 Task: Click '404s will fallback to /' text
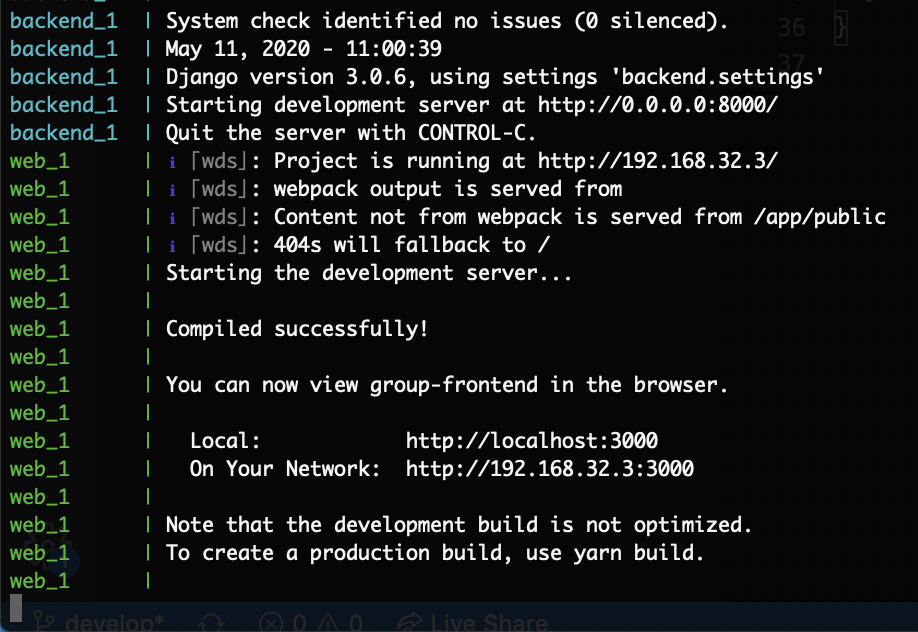click(x=412, y=245)
